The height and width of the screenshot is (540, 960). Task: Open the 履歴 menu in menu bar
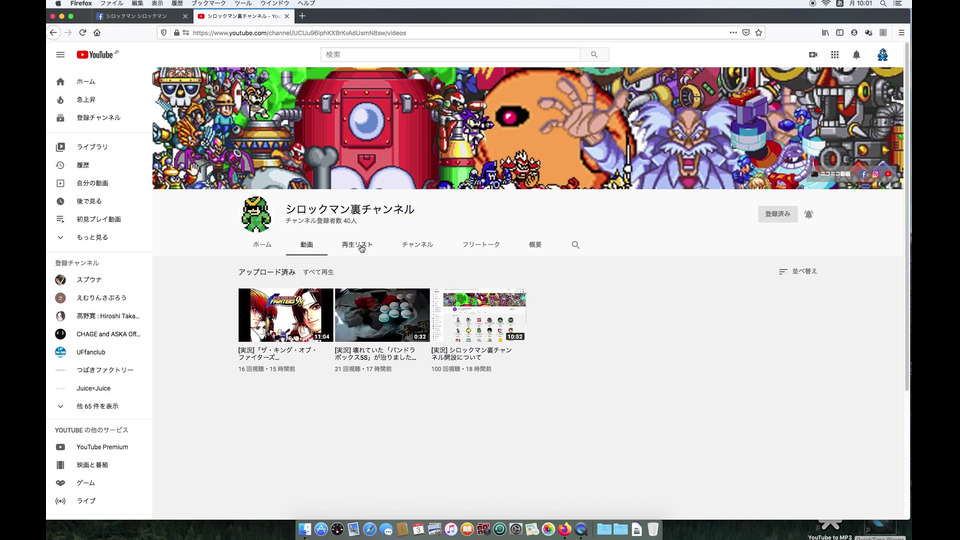click(x=177, y=4)
